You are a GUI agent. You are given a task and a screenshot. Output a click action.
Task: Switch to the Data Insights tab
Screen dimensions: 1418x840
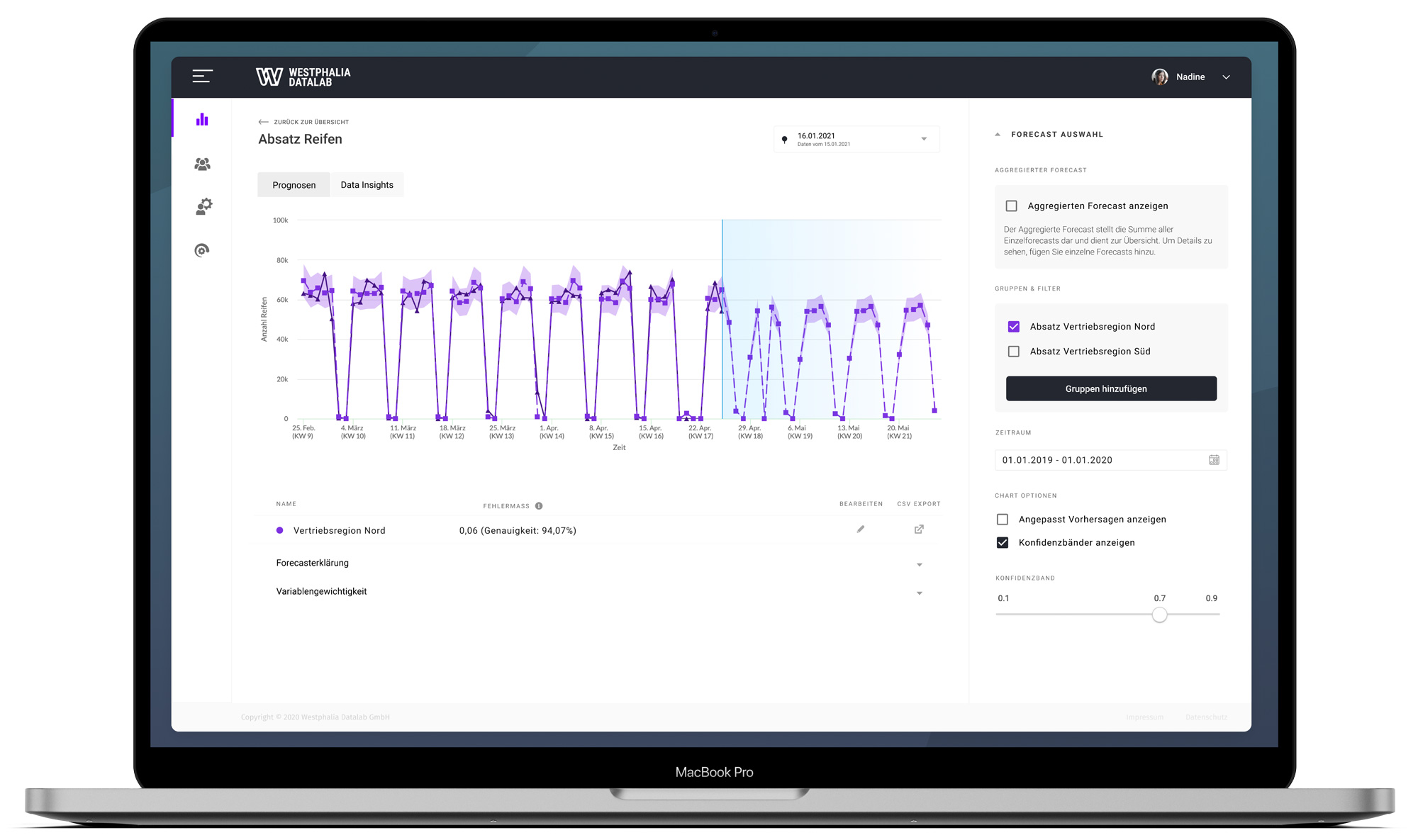click(x=367, y=185)
